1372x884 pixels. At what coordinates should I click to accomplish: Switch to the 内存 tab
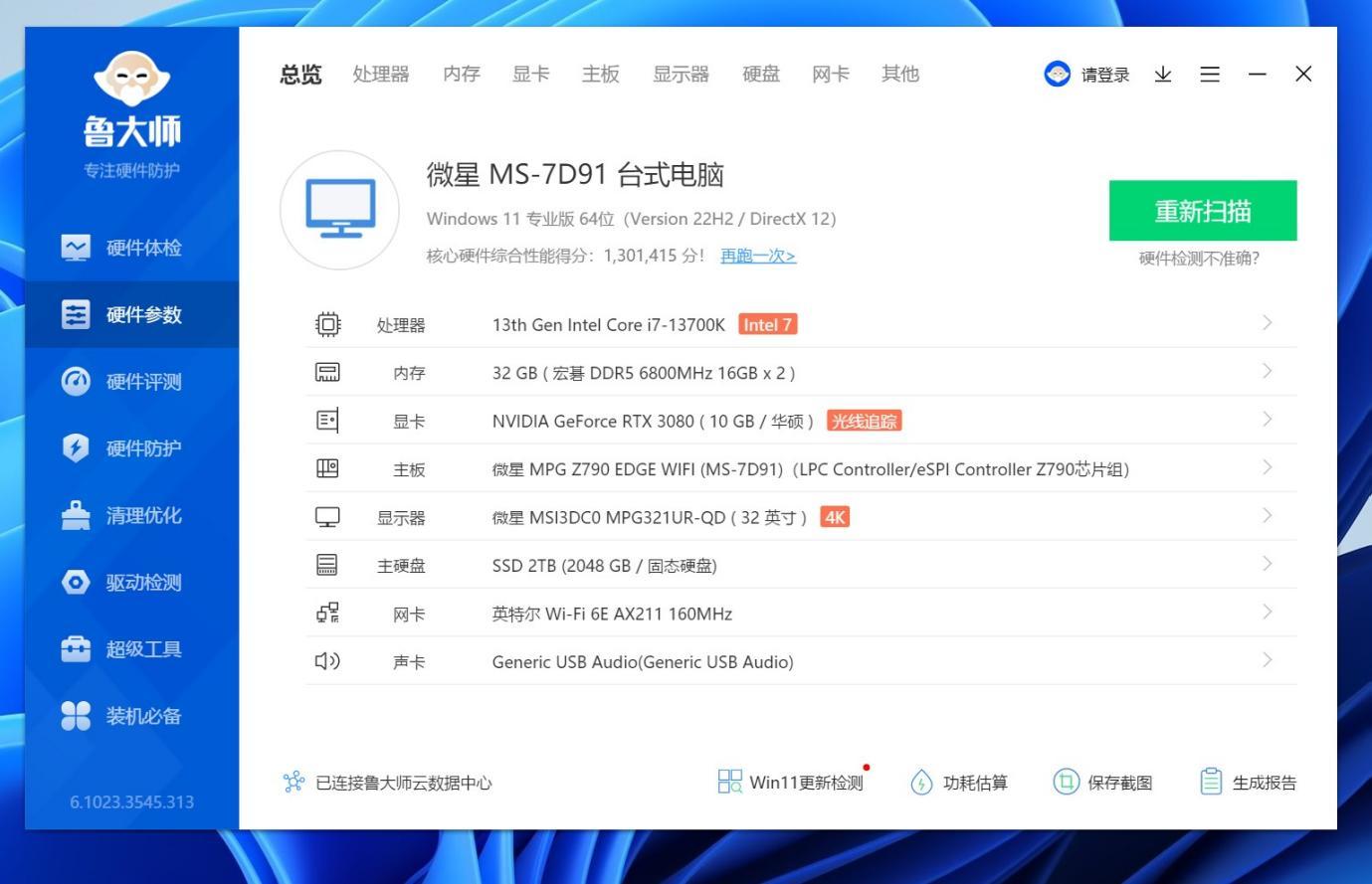(462, 75)
